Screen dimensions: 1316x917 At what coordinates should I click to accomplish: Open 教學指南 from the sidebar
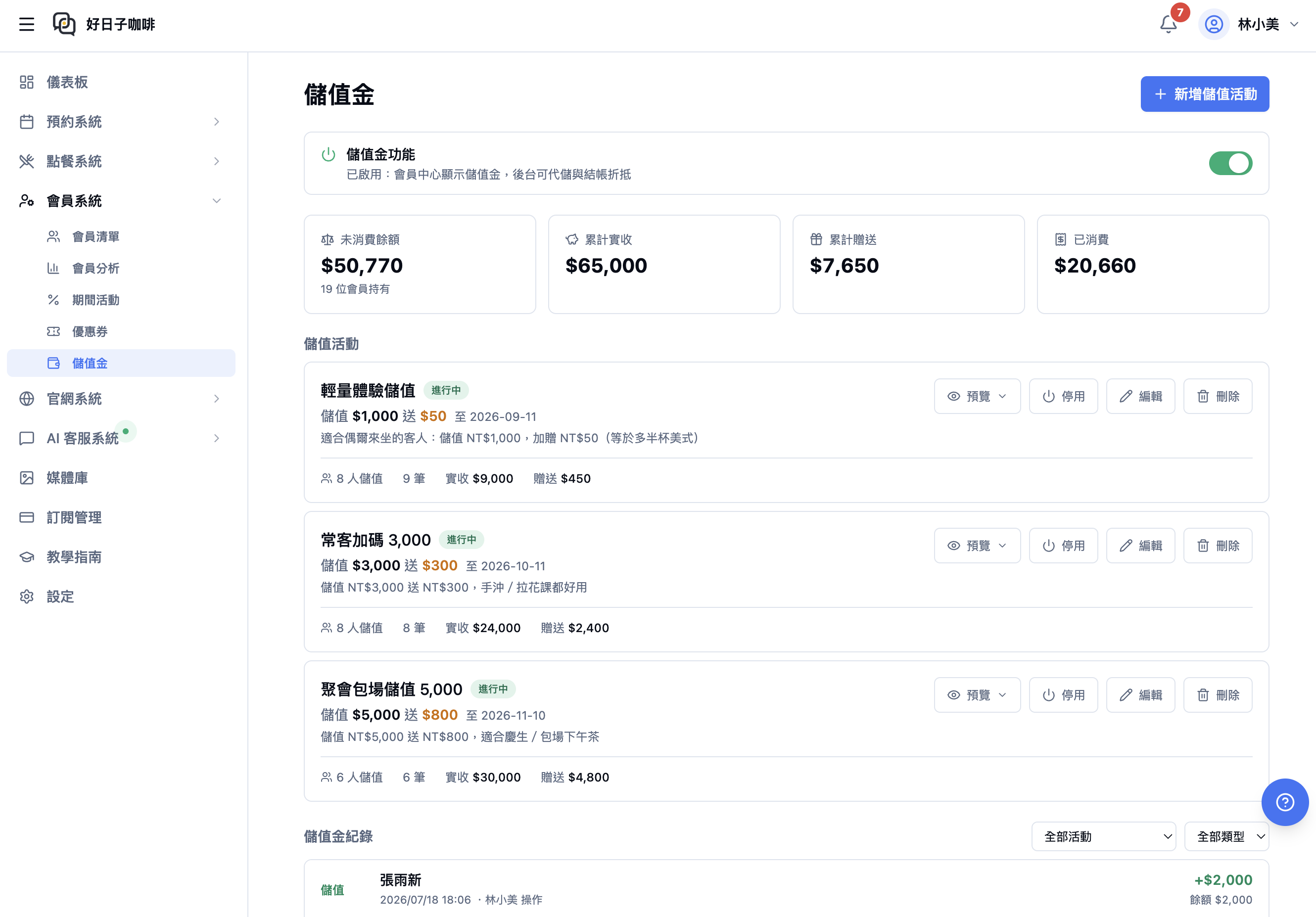click(x=121, y=556)
